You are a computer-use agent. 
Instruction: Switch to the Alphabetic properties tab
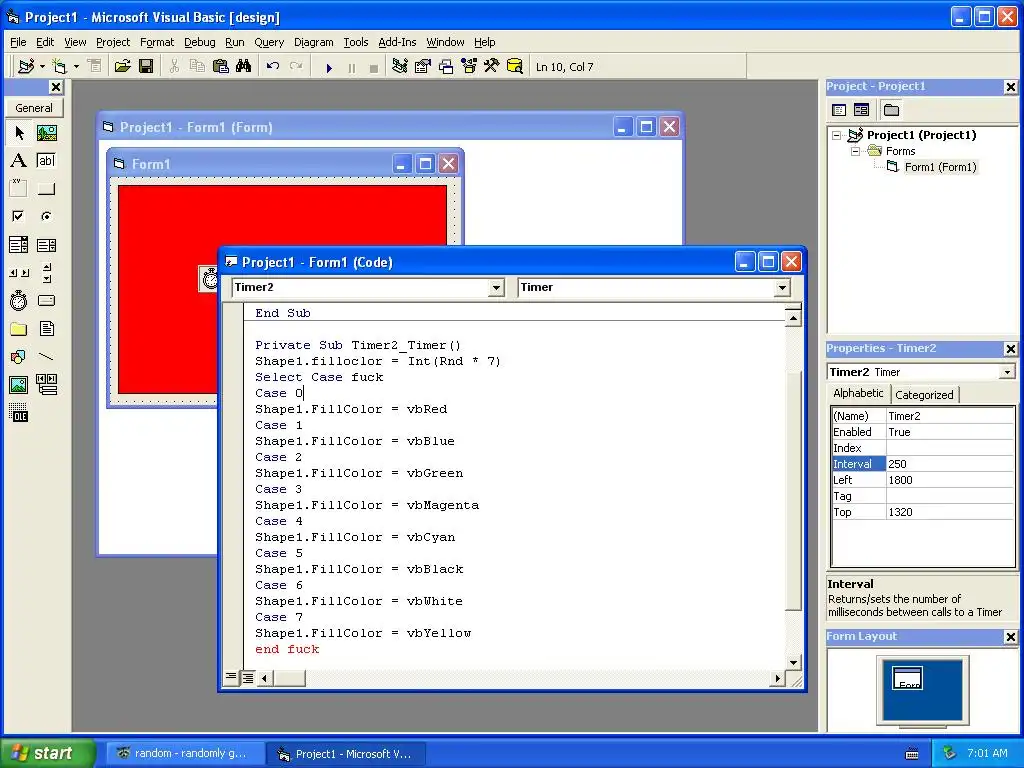tap(858, 393)
